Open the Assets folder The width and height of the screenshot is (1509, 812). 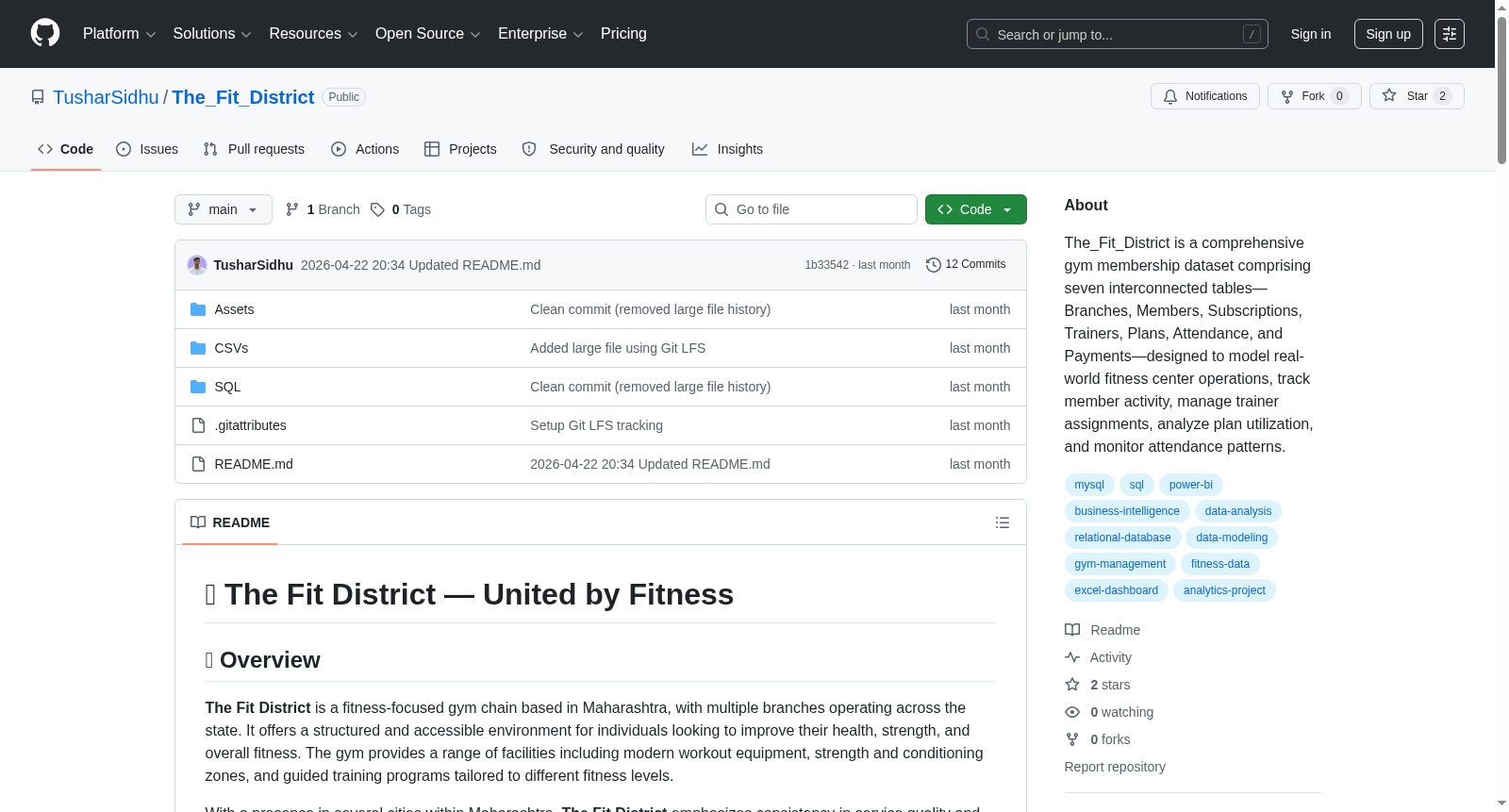[234, 309]
